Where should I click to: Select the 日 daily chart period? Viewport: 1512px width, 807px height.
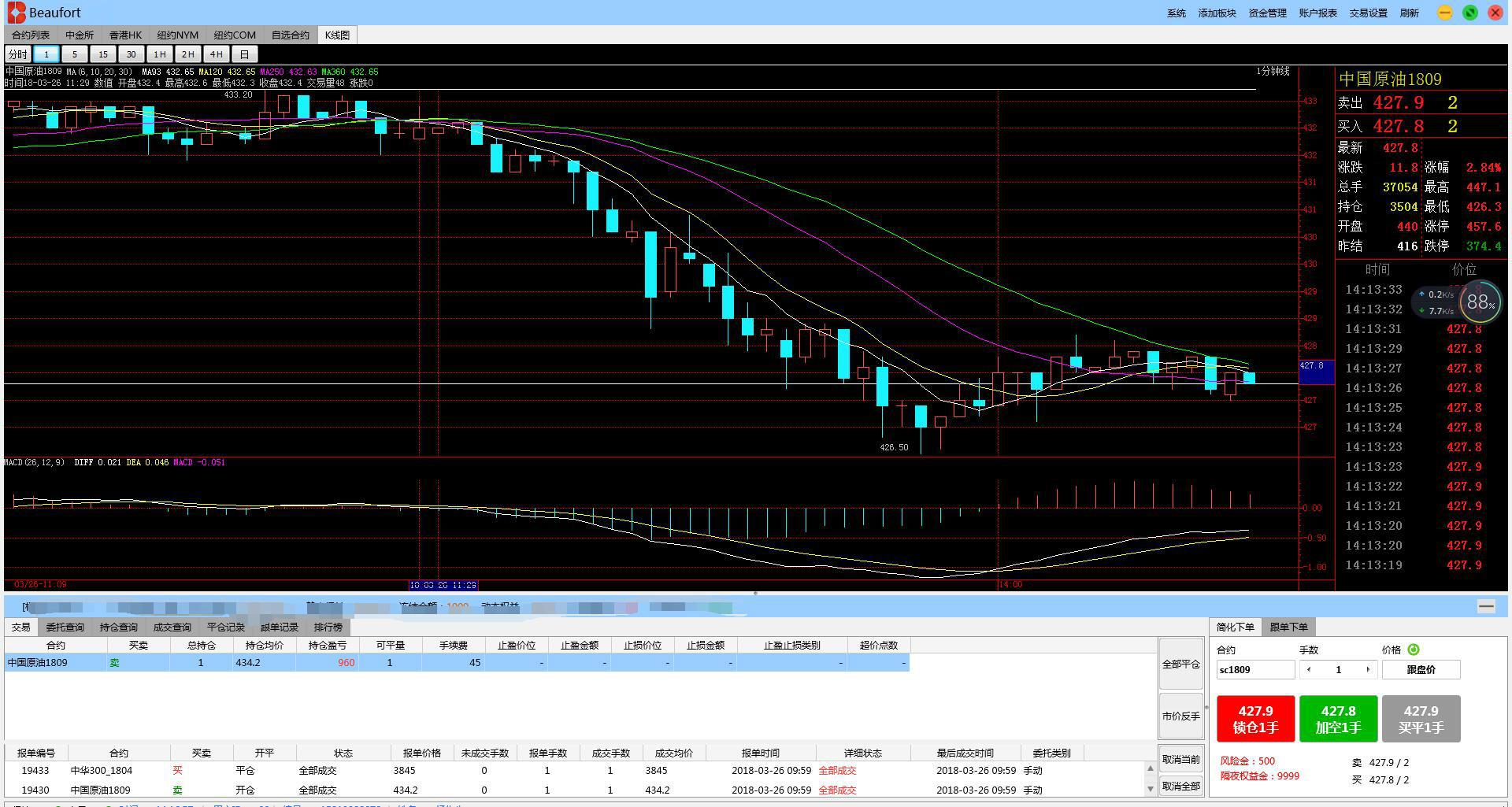245,54
